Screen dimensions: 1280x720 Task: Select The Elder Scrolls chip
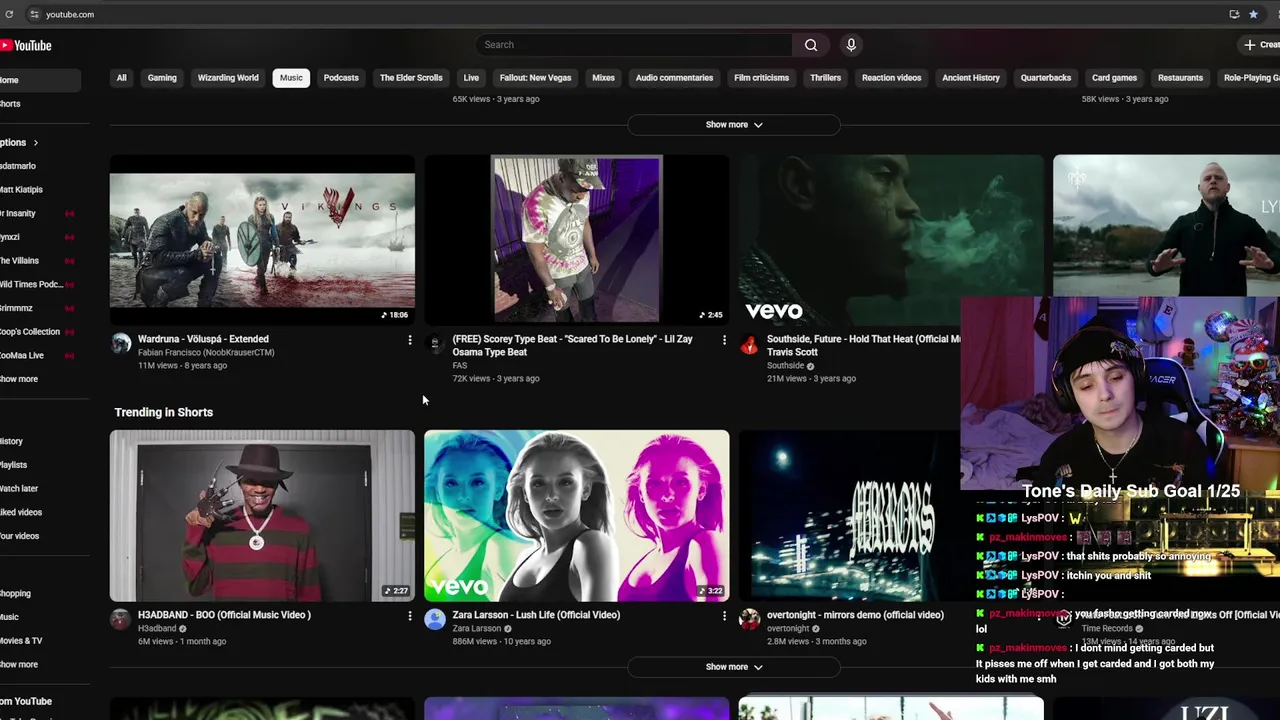411,78
